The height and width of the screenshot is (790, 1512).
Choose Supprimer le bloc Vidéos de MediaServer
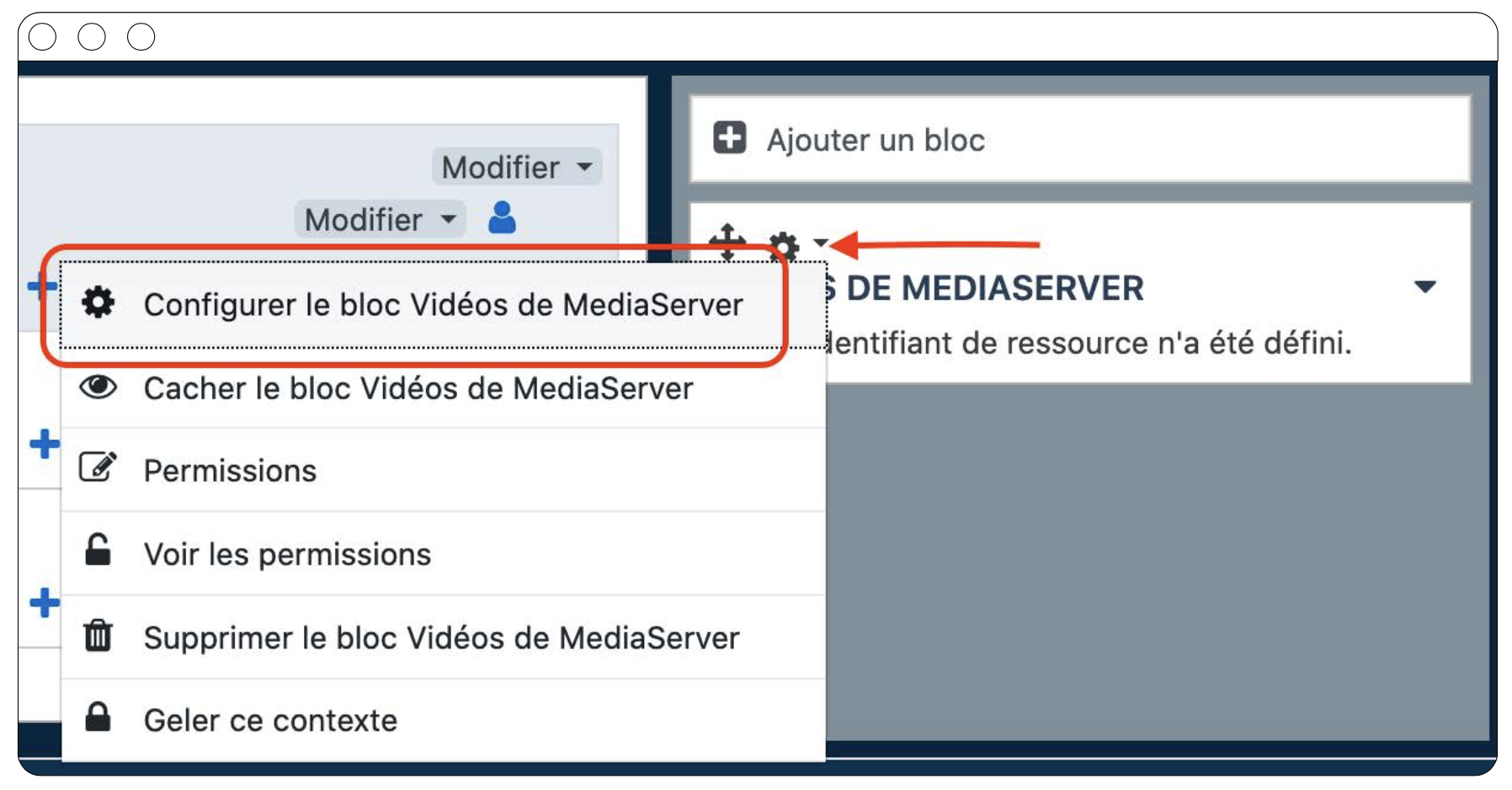pos(441,638)
